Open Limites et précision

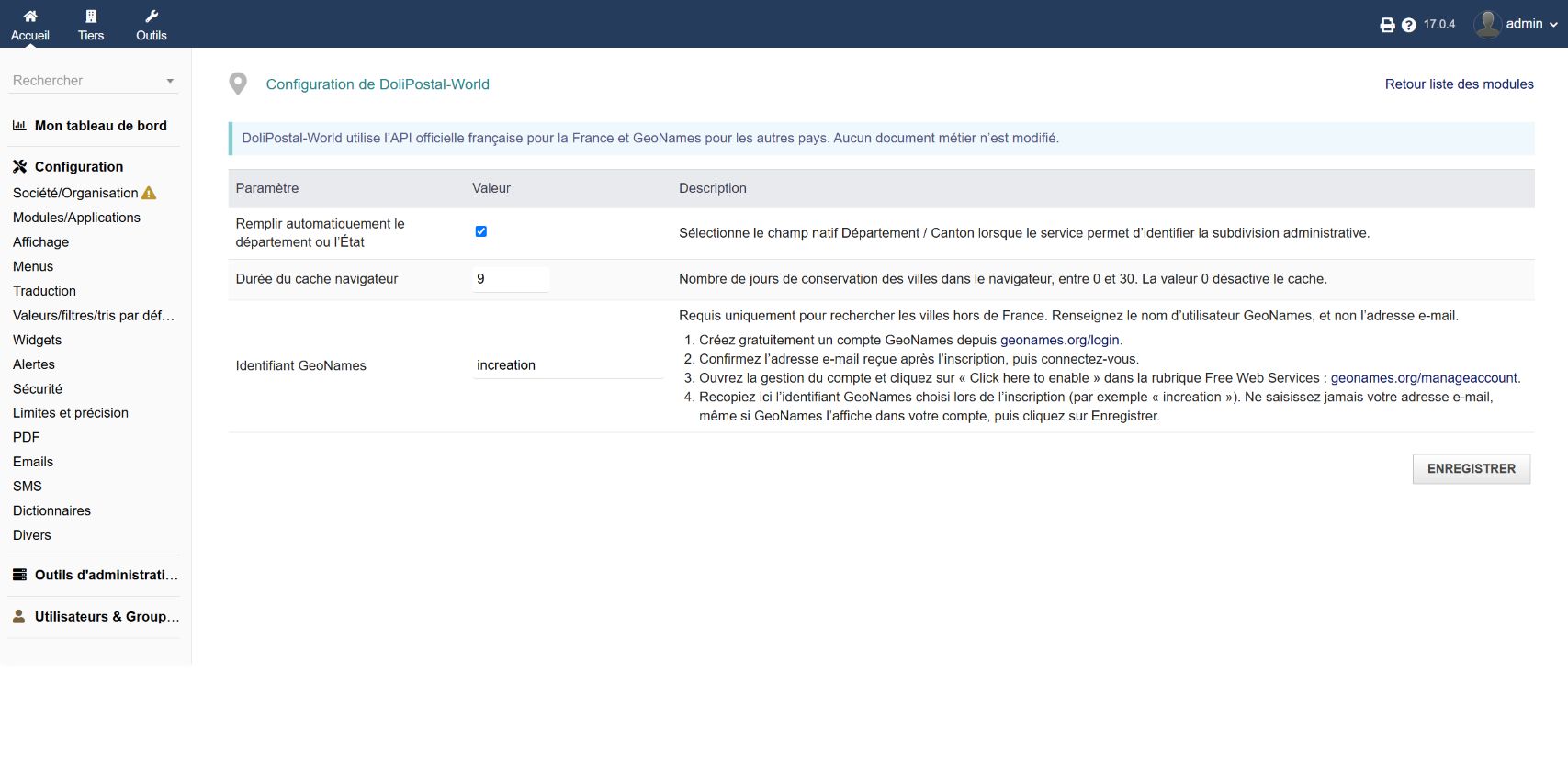pos(71,413)
